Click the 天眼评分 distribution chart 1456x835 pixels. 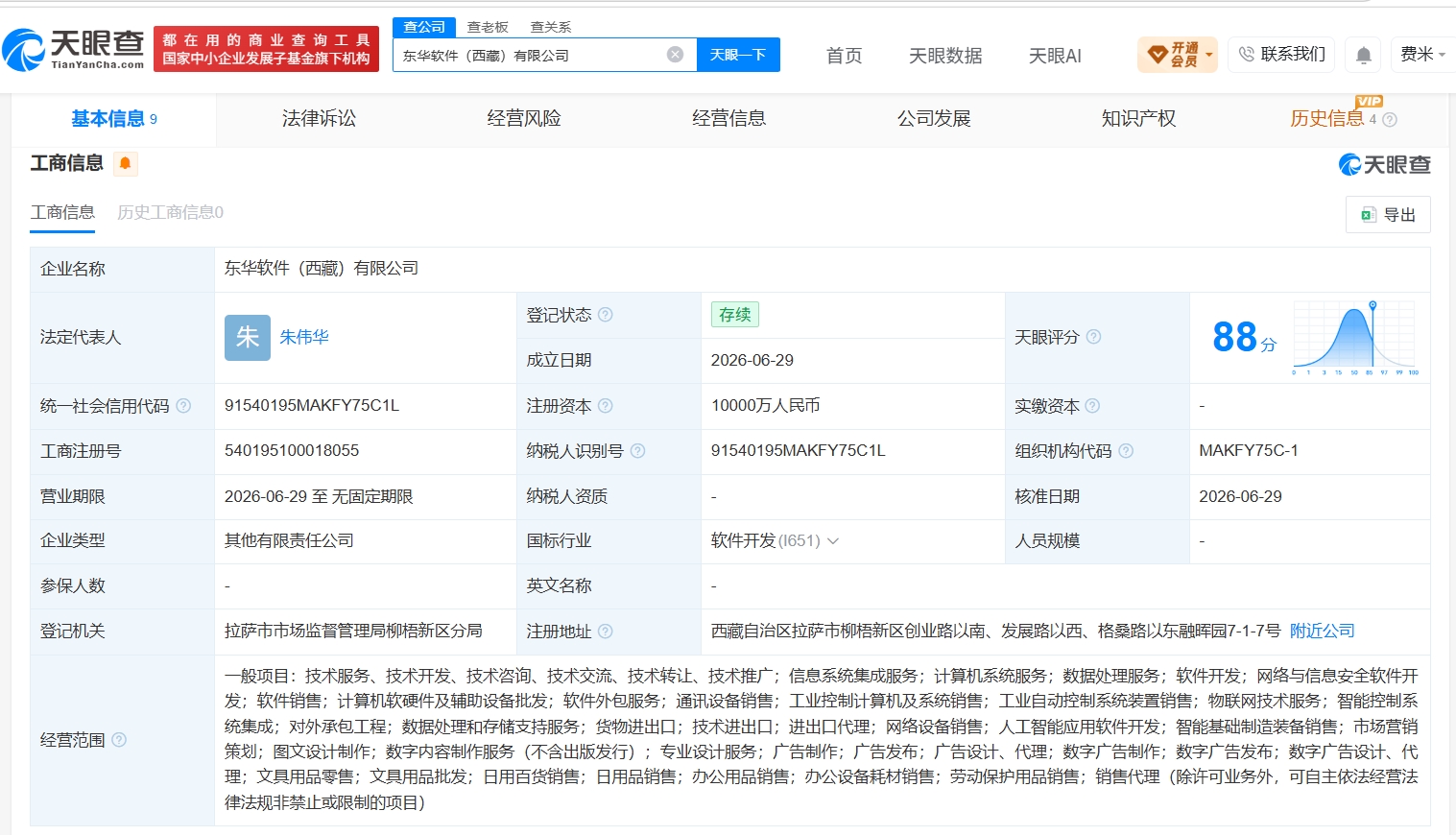1354,338
